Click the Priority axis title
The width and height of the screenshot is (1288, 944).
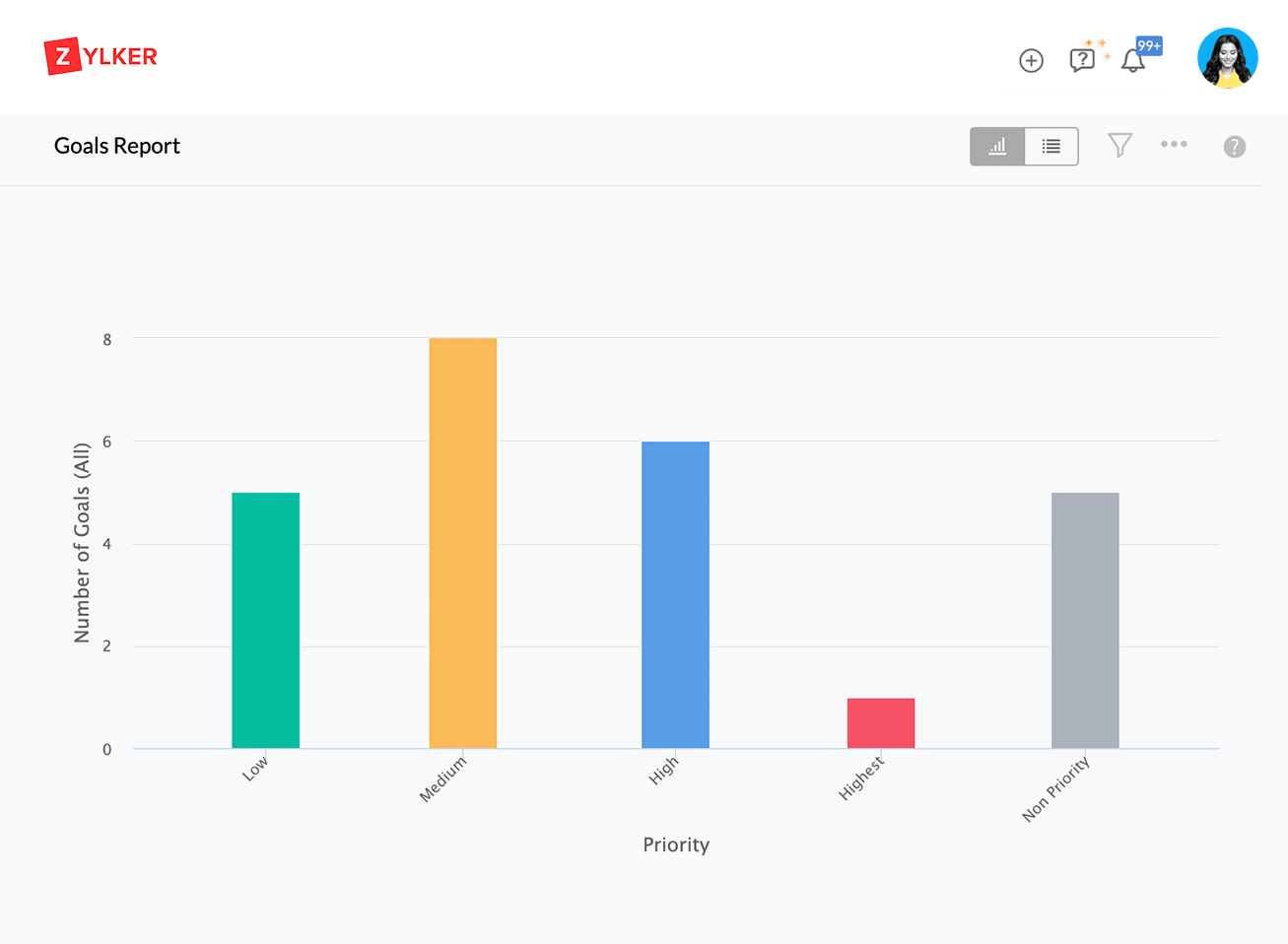click(x=676, y=844)
